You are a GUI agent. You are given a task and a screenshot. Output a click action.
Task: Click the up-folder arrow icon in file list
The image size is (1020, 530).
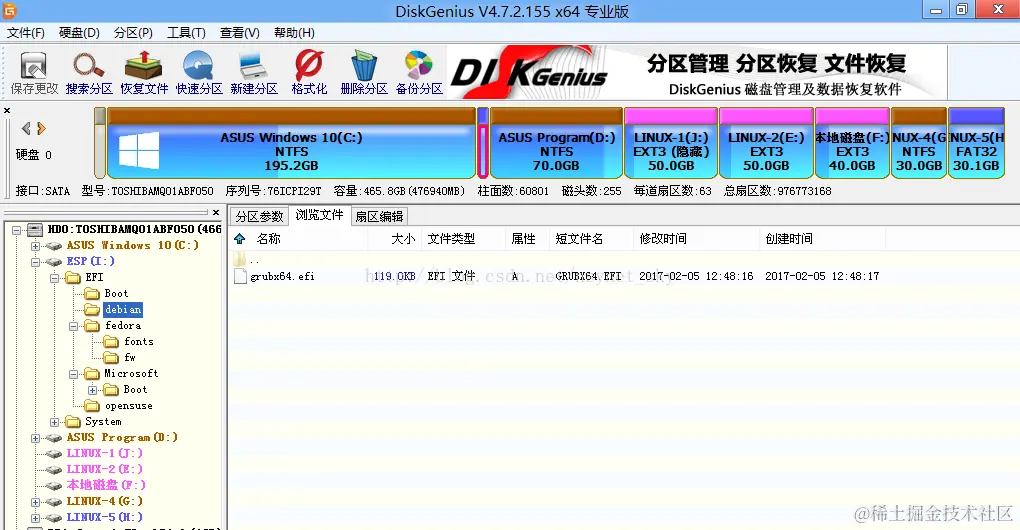239,239
